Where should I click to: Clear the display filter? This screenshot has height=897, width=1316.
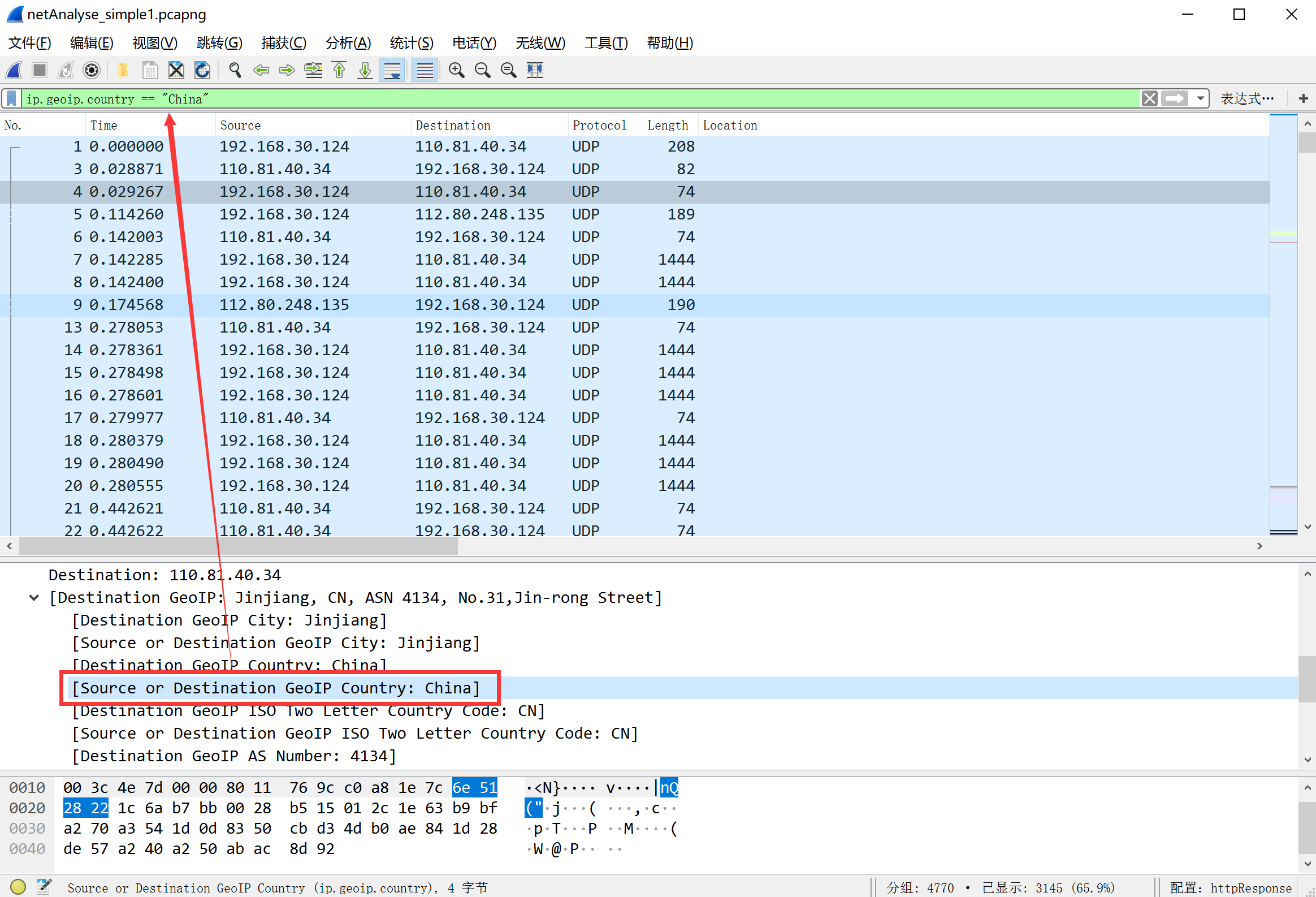1149,98
